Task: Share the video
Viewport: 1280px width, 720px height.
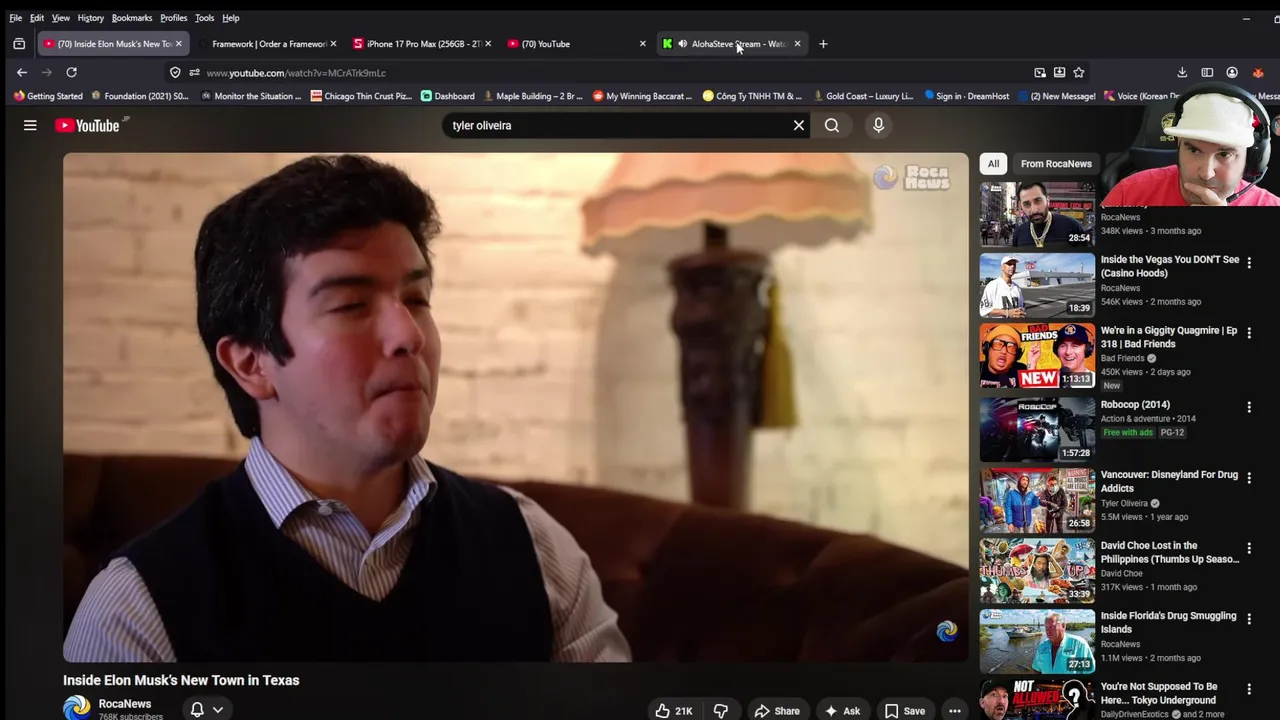Action: [x=777, y=711]
